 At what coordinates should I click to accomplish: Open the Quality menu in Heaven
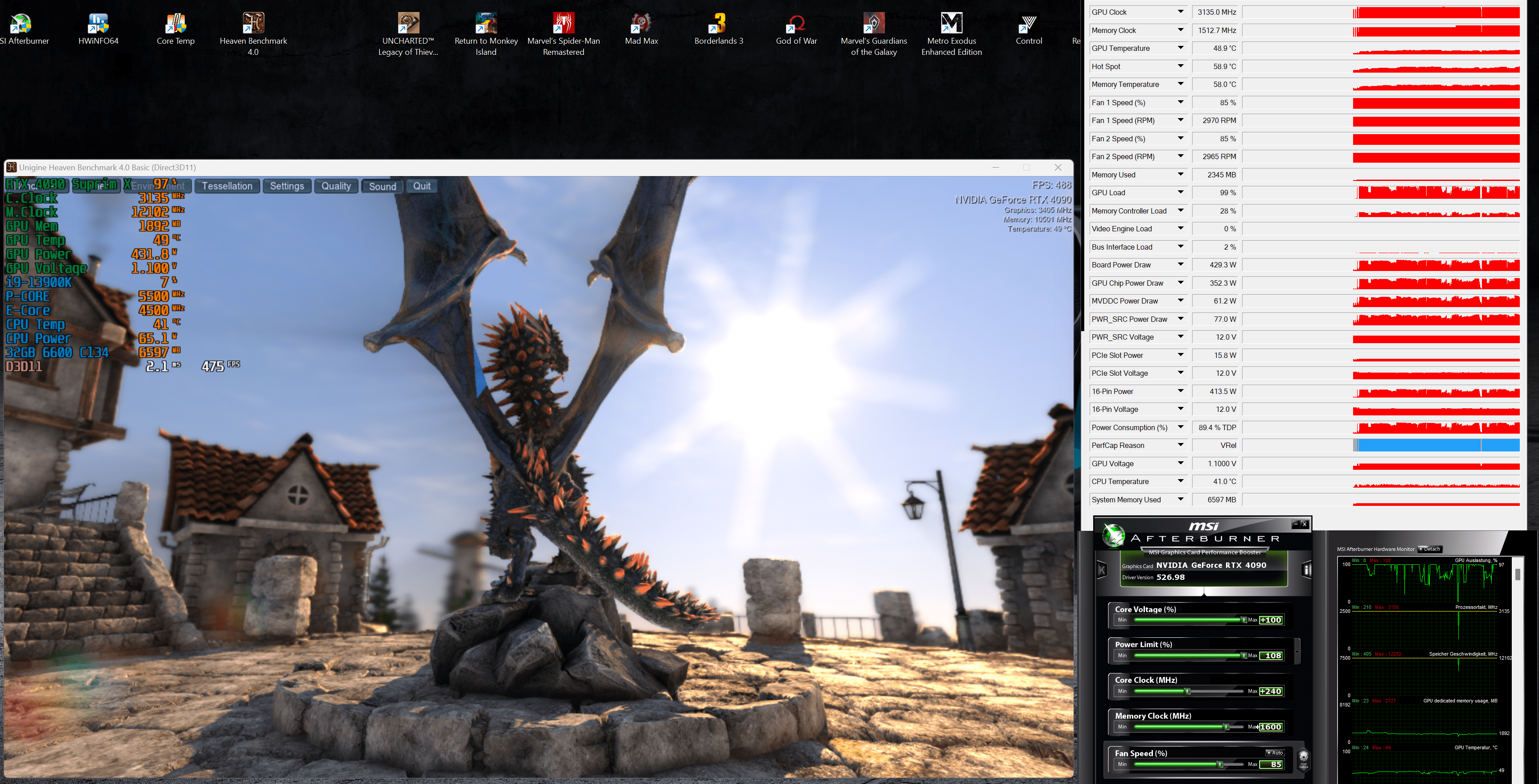coord(336,186)
